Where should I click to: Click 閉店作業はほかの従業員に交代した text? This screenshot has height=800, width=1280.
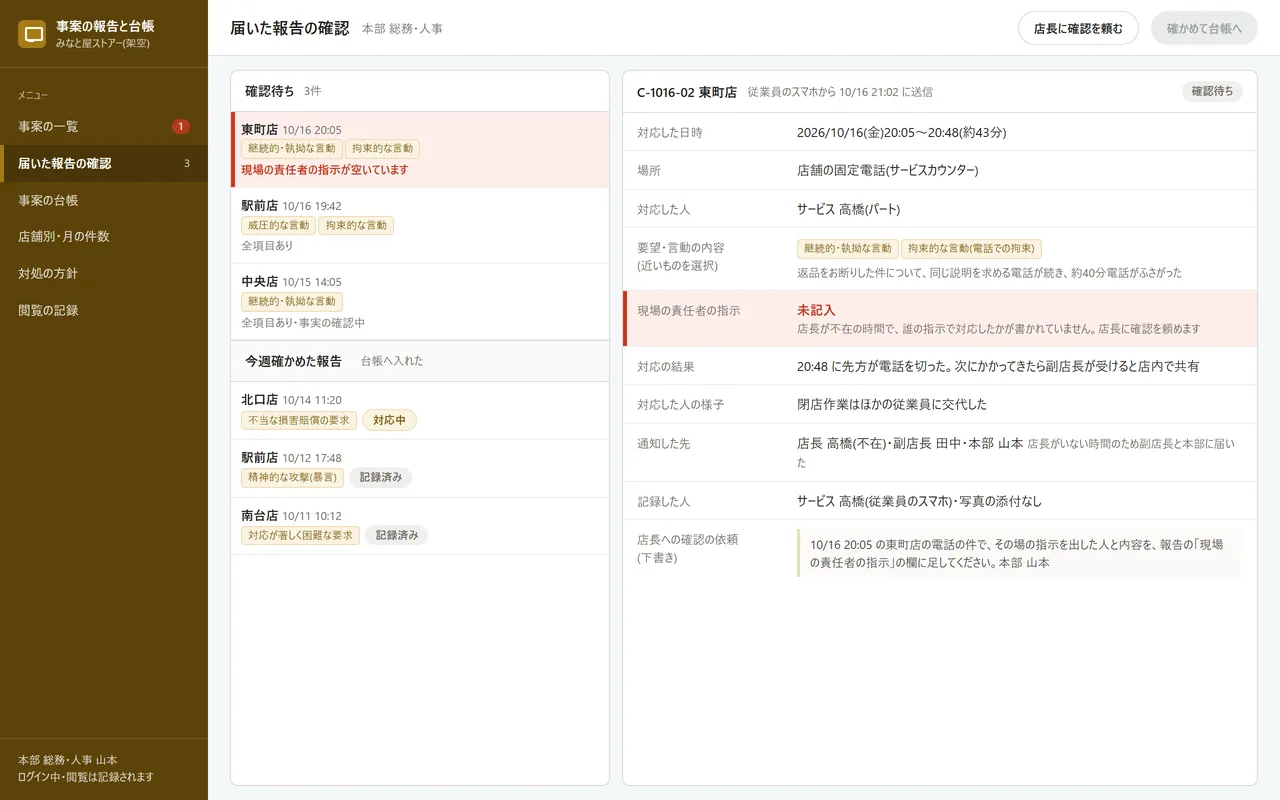point(892,404)
